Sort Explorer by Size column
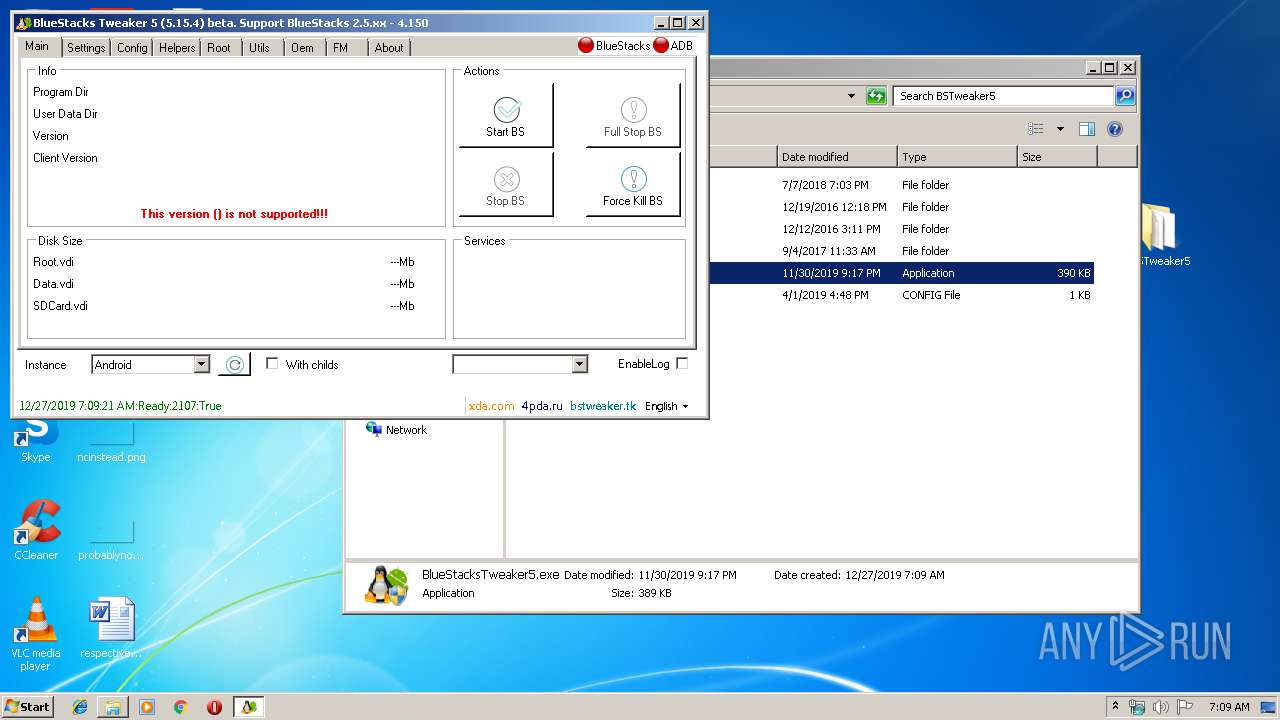 [1057, 157]
